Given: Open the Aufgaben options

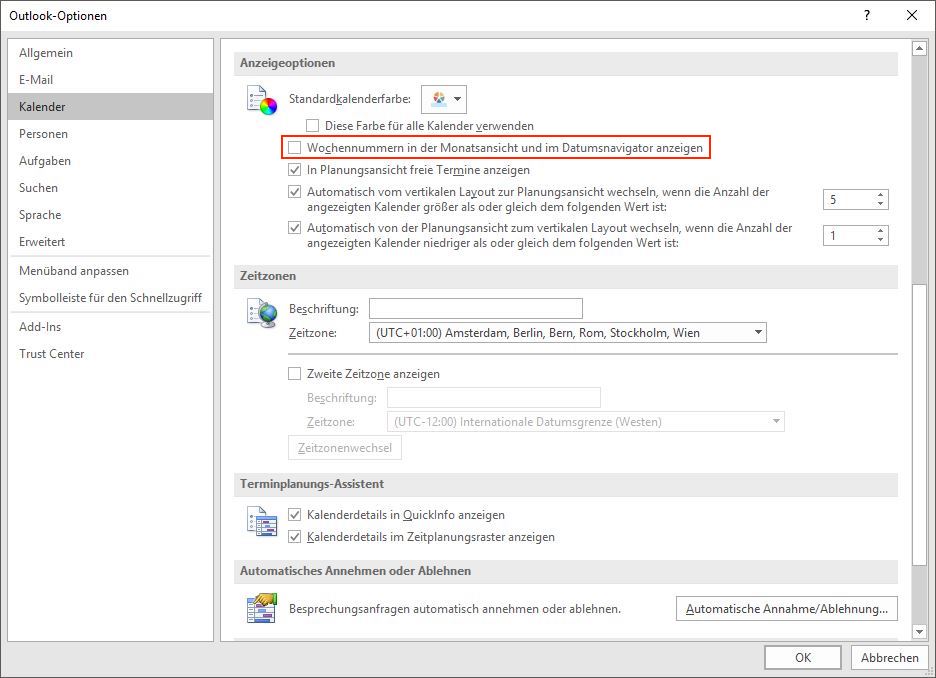Looking at the screenshot, I should click(x=110, y=161).
